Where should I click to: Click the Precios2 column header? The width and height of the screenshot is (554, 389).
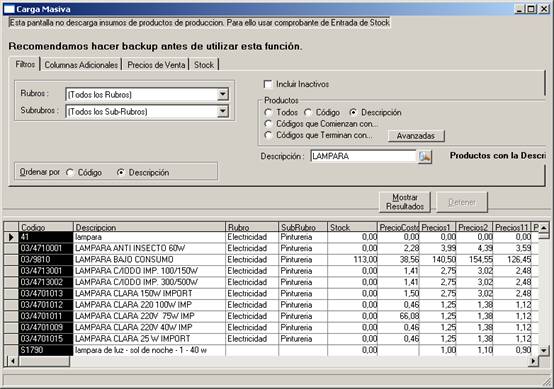pos(475,227)
